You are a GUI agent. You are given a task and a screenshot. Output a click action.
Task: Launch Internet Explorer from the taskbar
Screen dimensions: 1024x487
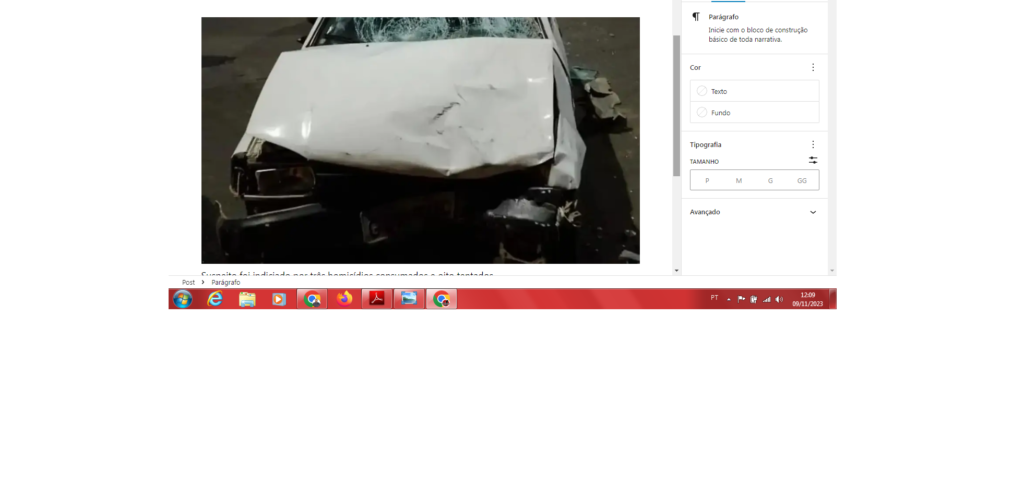click(x=215, y=299)
